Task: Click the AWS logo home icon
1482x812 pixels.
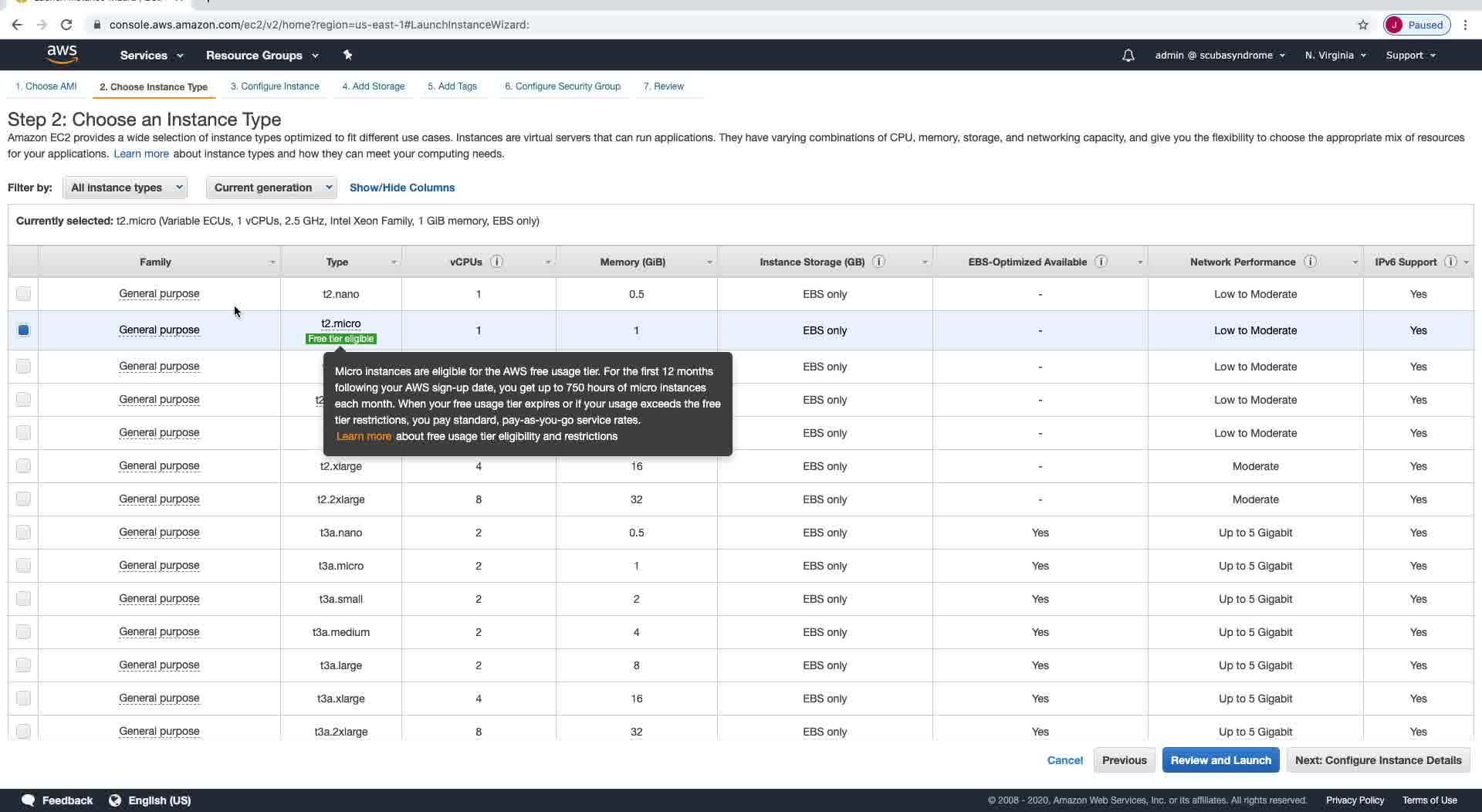Action: [62, 55]
